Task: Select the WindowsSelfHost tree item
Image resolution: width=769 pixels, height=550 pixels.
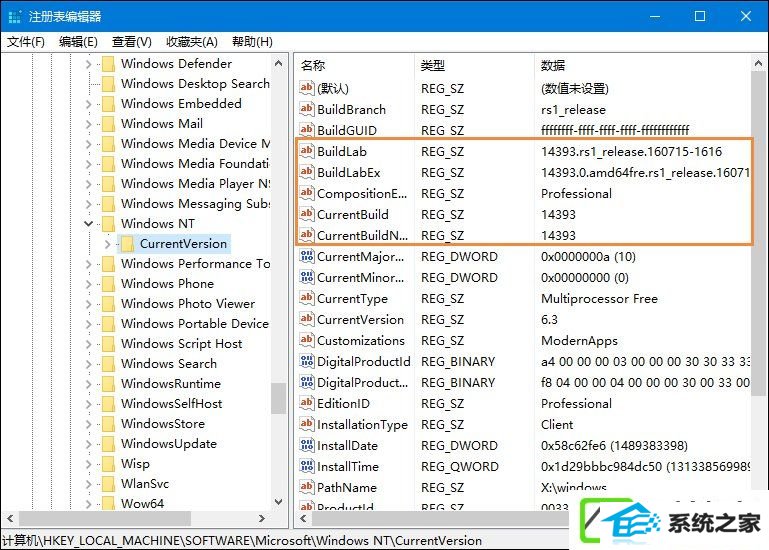Action: pyautogui.click(x=172, y=404)
